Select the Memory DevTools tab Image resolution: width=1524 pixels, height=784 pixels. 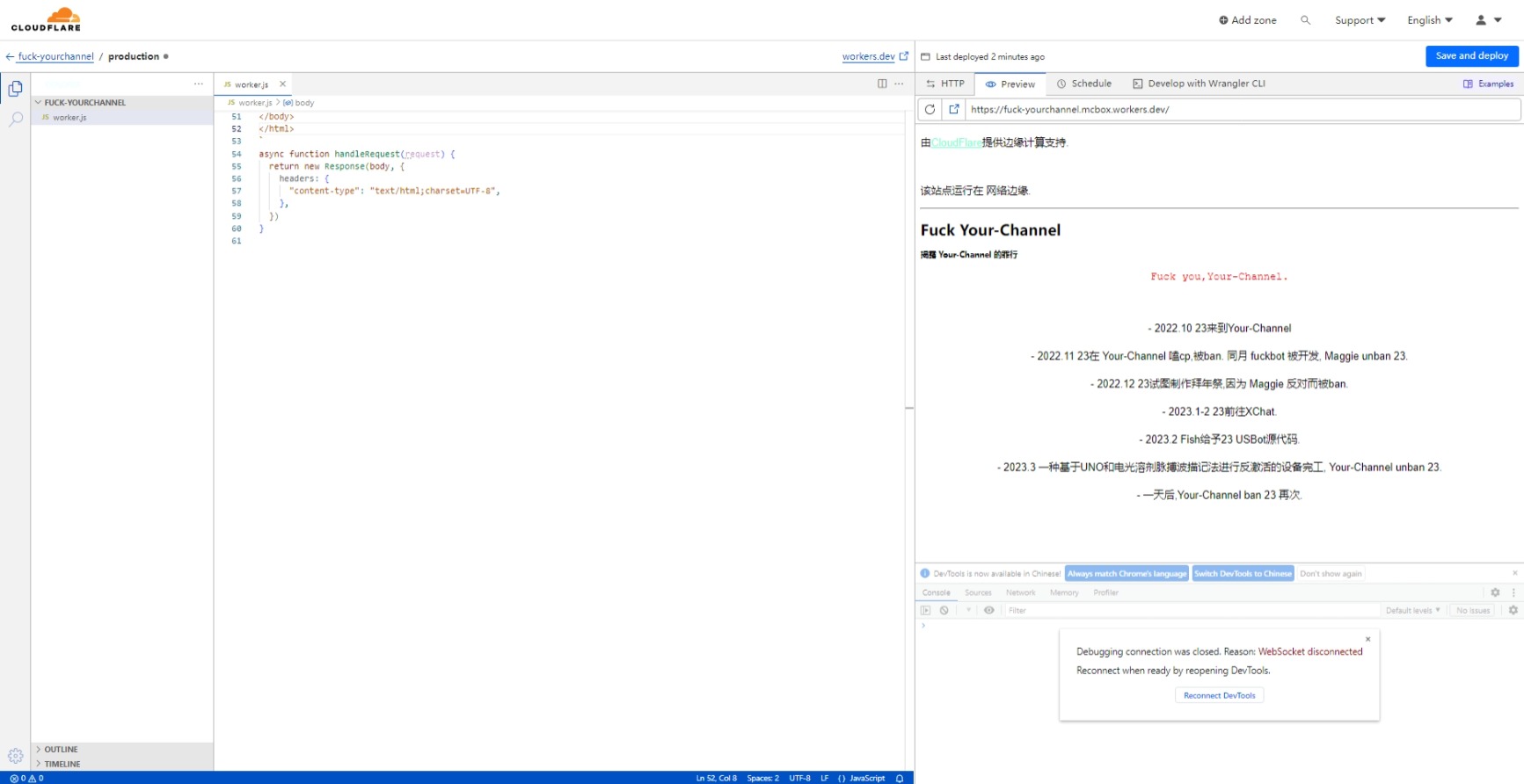point(1064,592)
